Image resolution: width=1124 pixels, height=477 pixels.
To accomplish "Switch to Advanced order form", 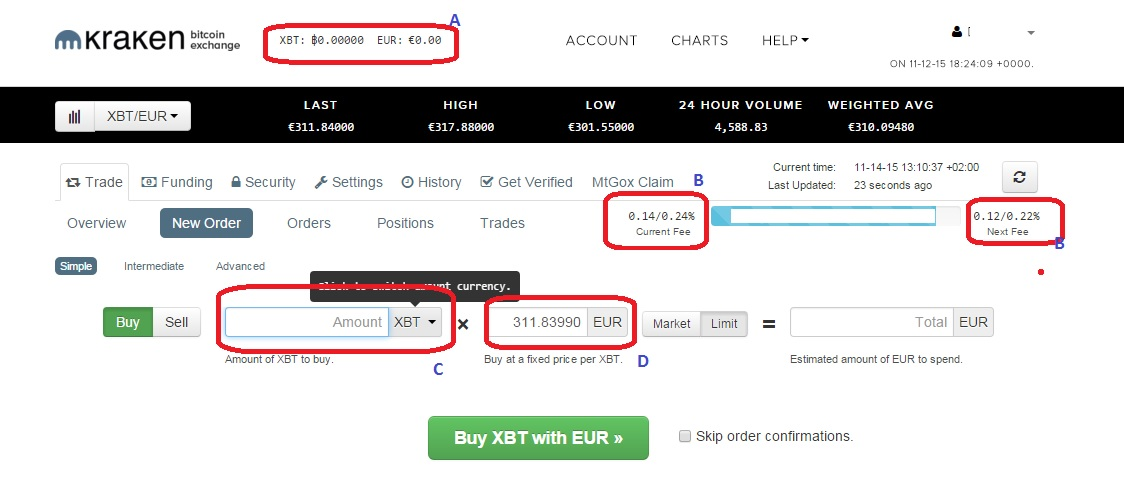I will [240, 266].
